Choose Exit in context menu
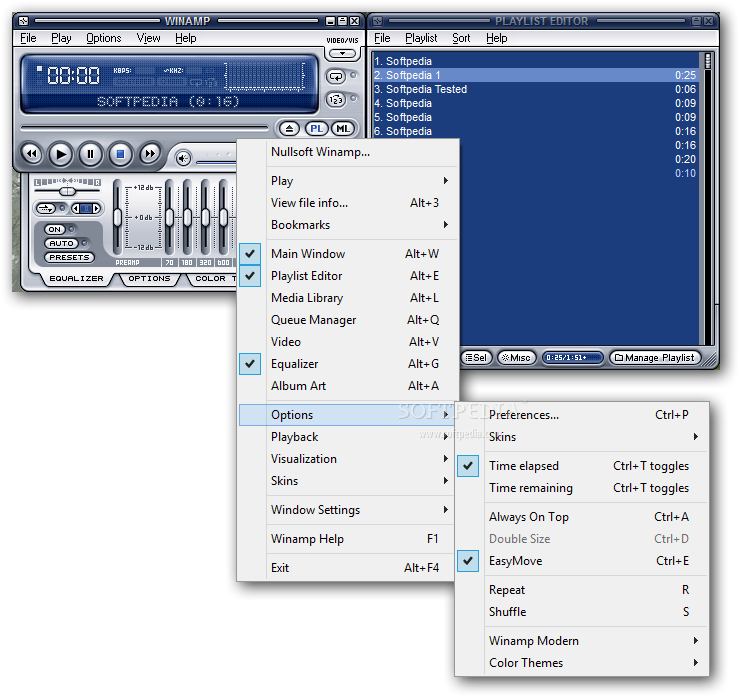 [347, 568]
